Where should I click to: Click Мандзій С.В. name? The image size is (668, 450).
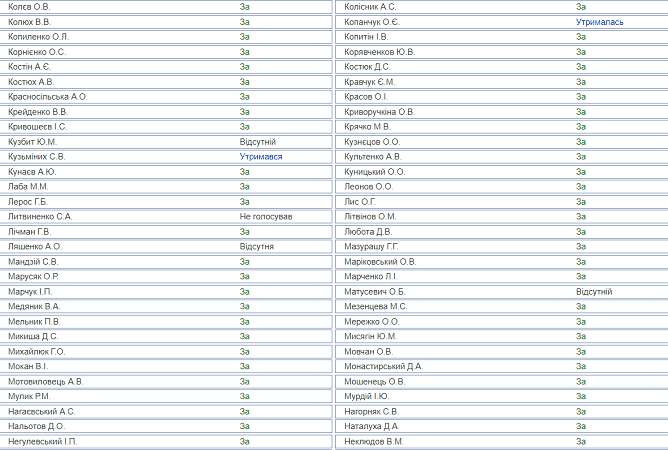[33, 262]
